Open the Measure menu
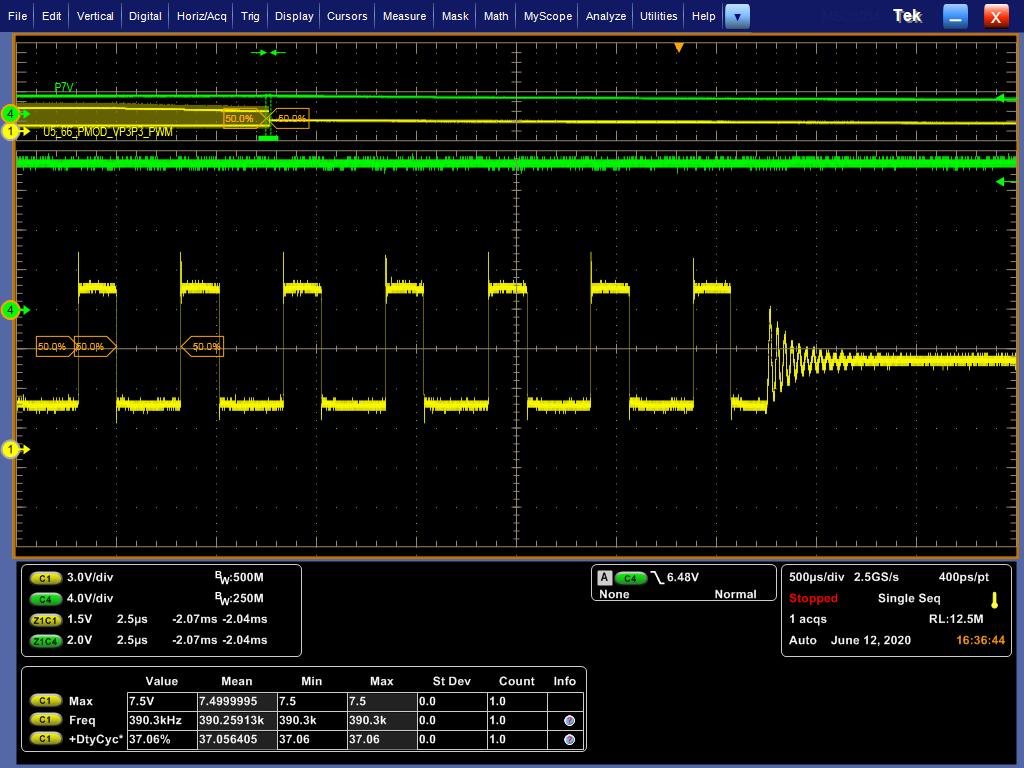The image size is (1024, 768). 404,16
